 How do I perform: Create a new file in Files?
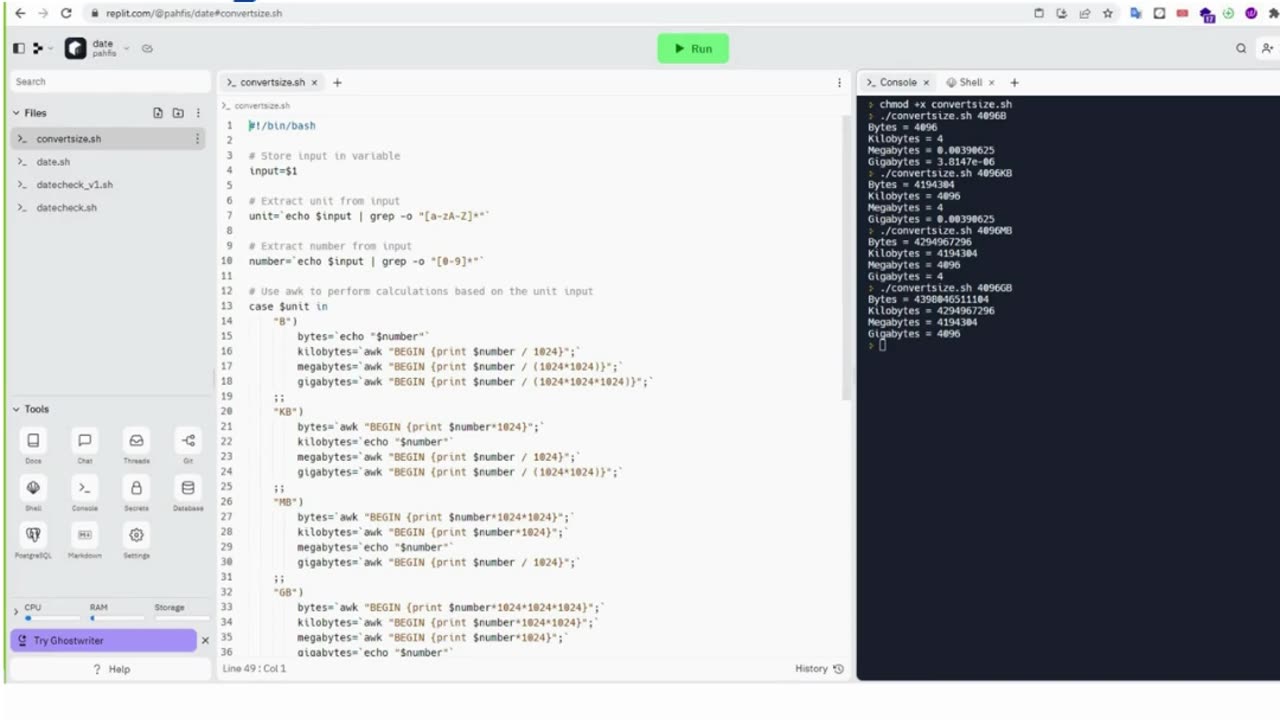(x=158, y=113)
